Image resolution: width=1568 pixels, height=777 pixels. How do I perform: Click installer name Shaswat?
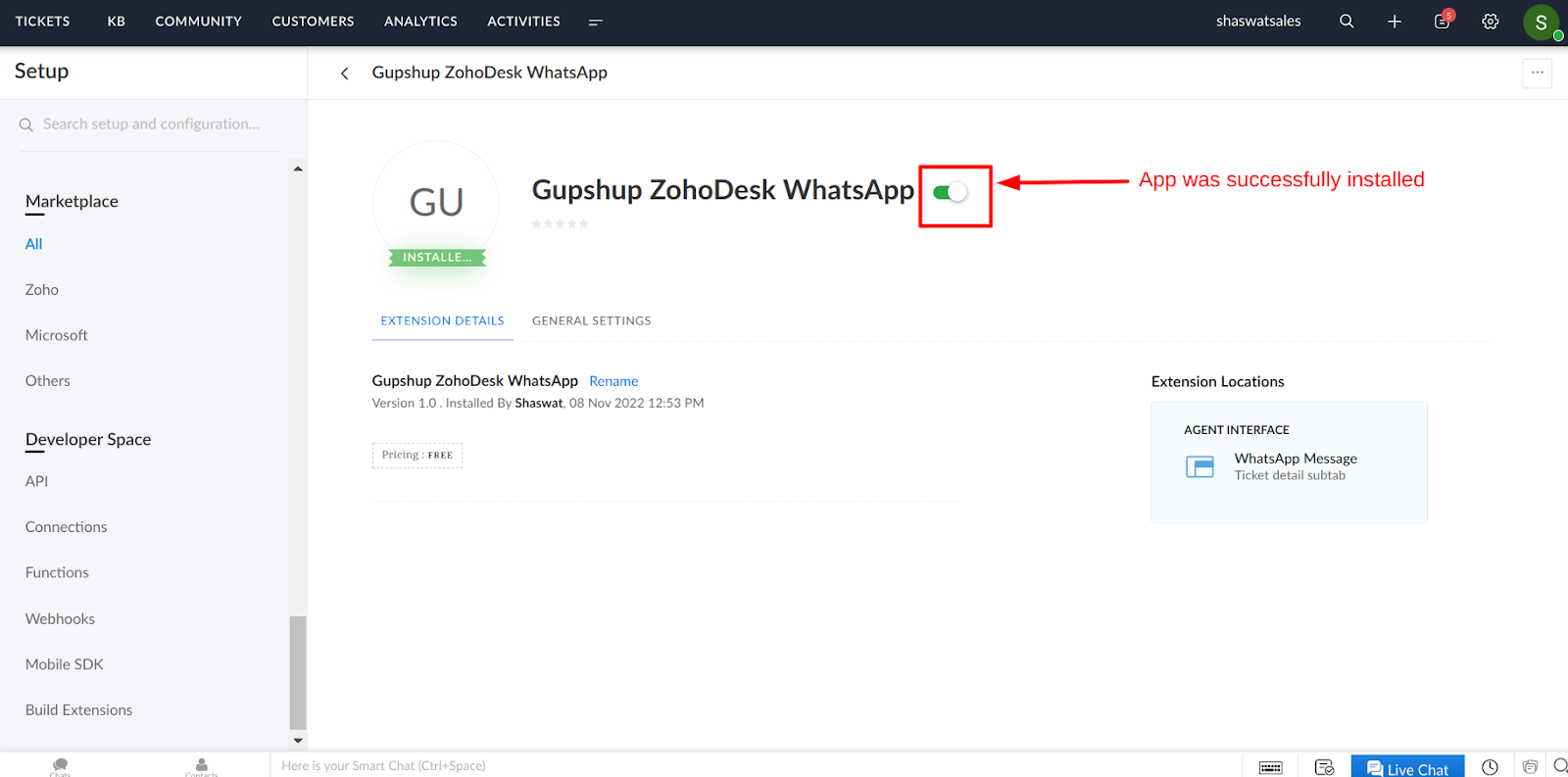(x=539, y=403)
